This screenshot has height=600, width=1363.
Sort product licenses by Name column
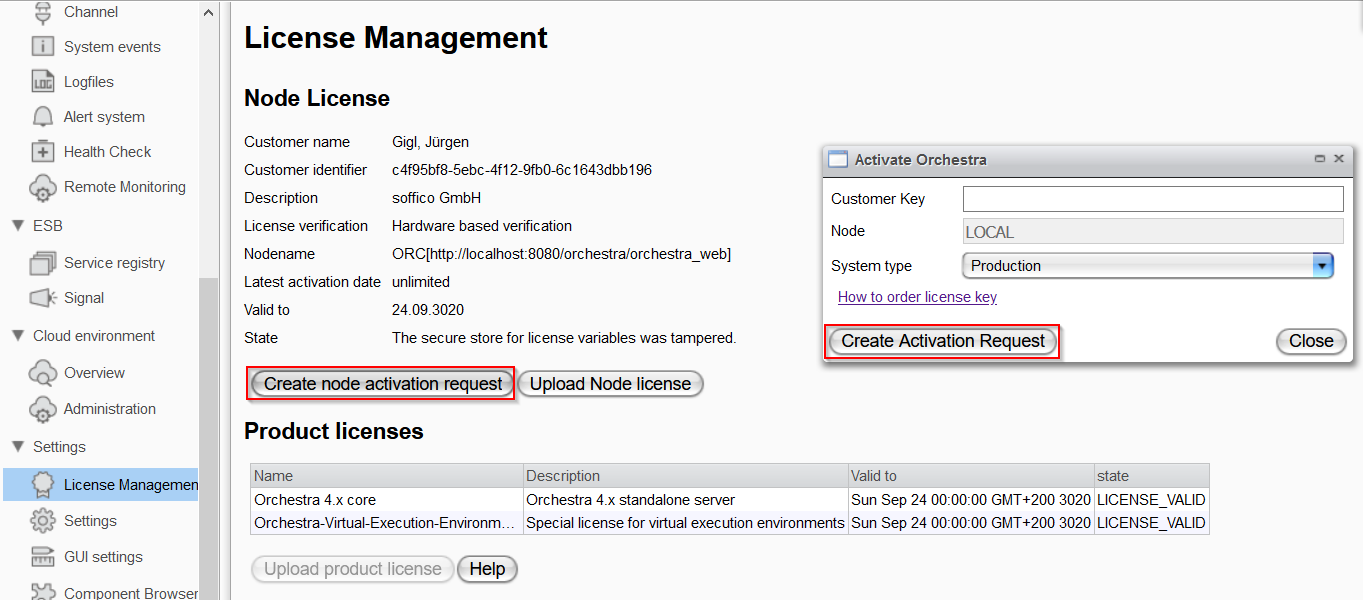[x=387, y=476]
